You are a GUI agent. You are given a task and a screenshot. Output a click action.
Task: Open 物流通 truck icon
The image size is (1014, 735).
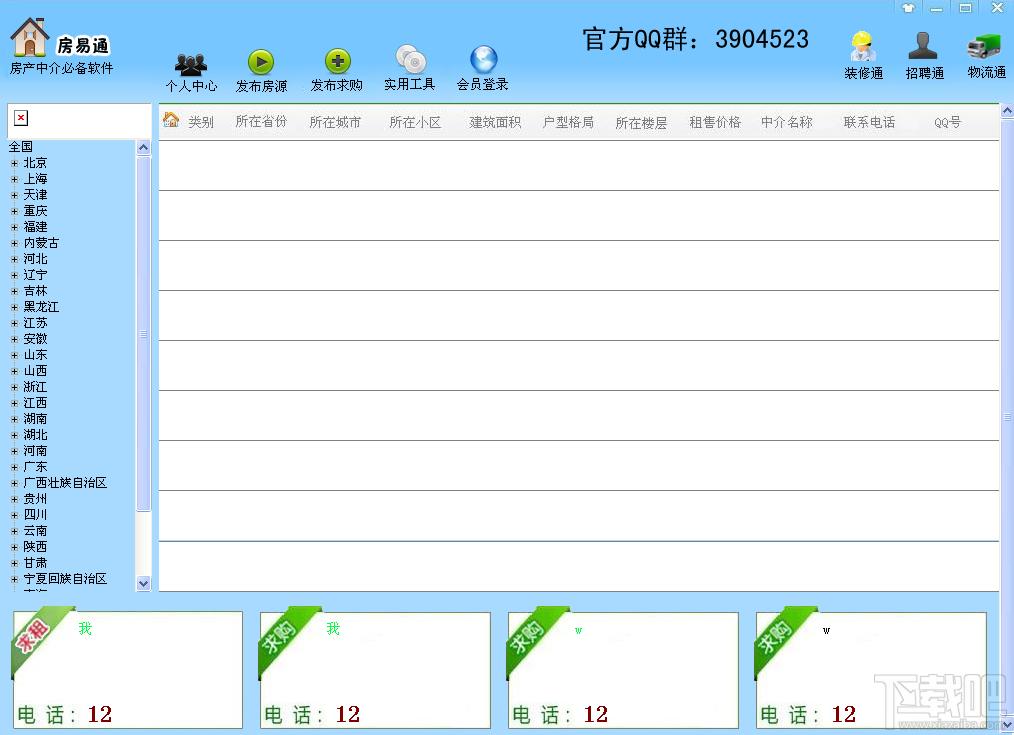tap(985, 48)
